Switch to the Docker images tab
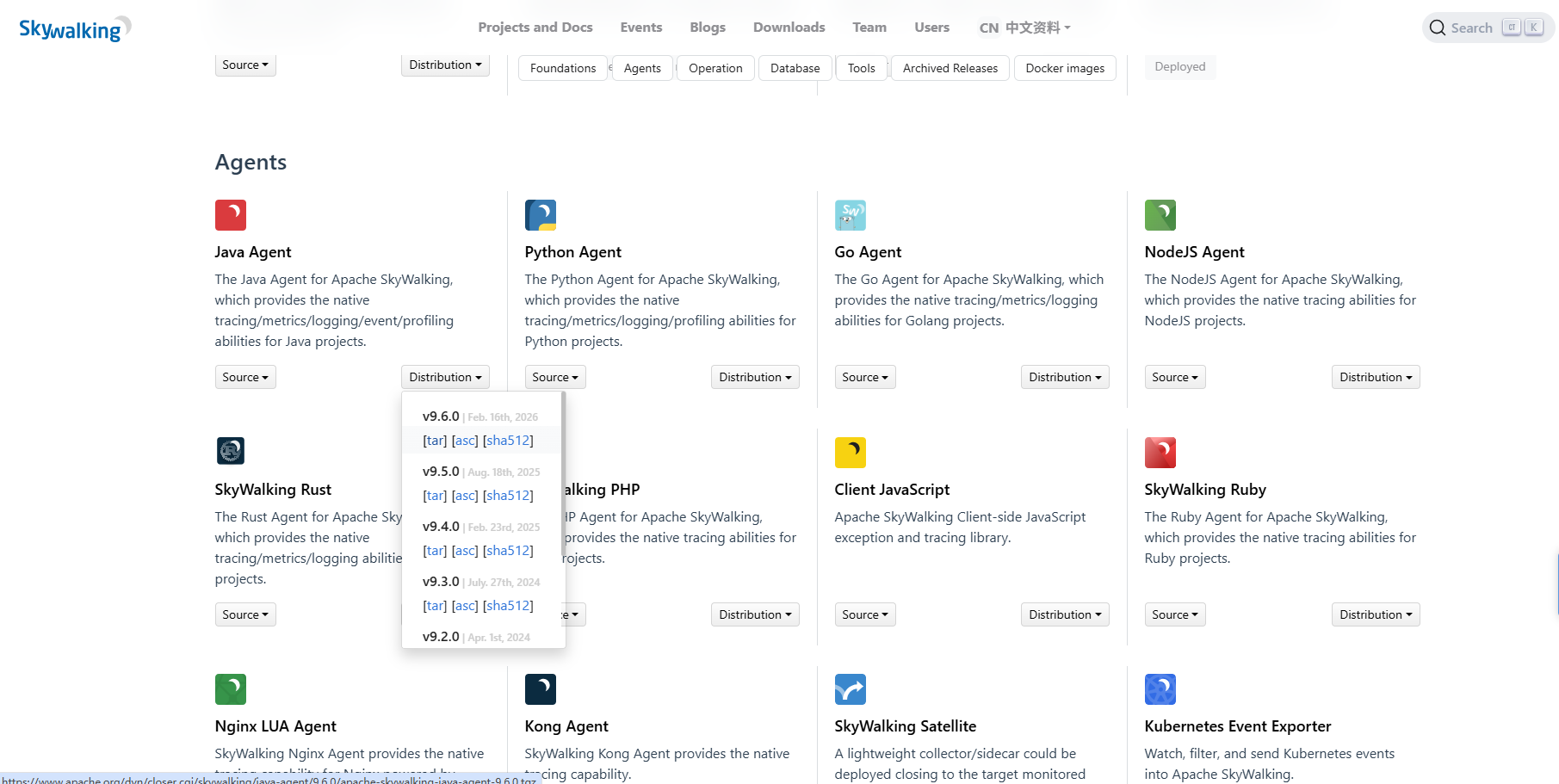This screenshot has width=1559, height=784. 1065,68
